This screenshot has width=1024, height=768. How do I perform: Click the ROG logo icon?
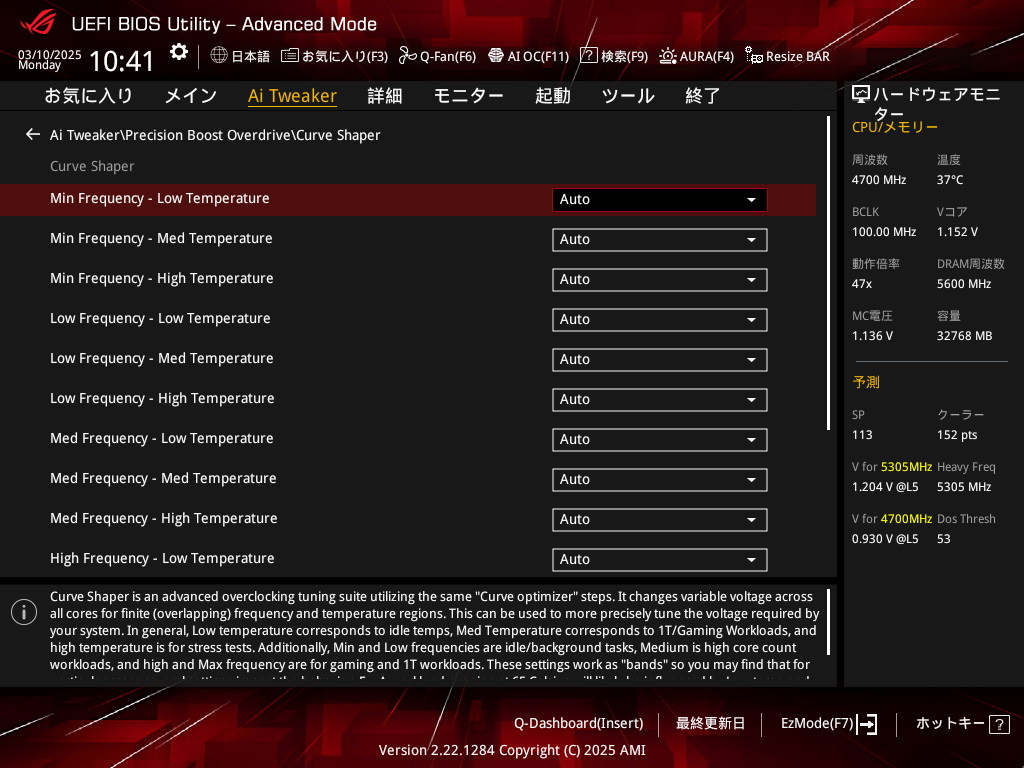pyautogui.click(x=38, y=23)
